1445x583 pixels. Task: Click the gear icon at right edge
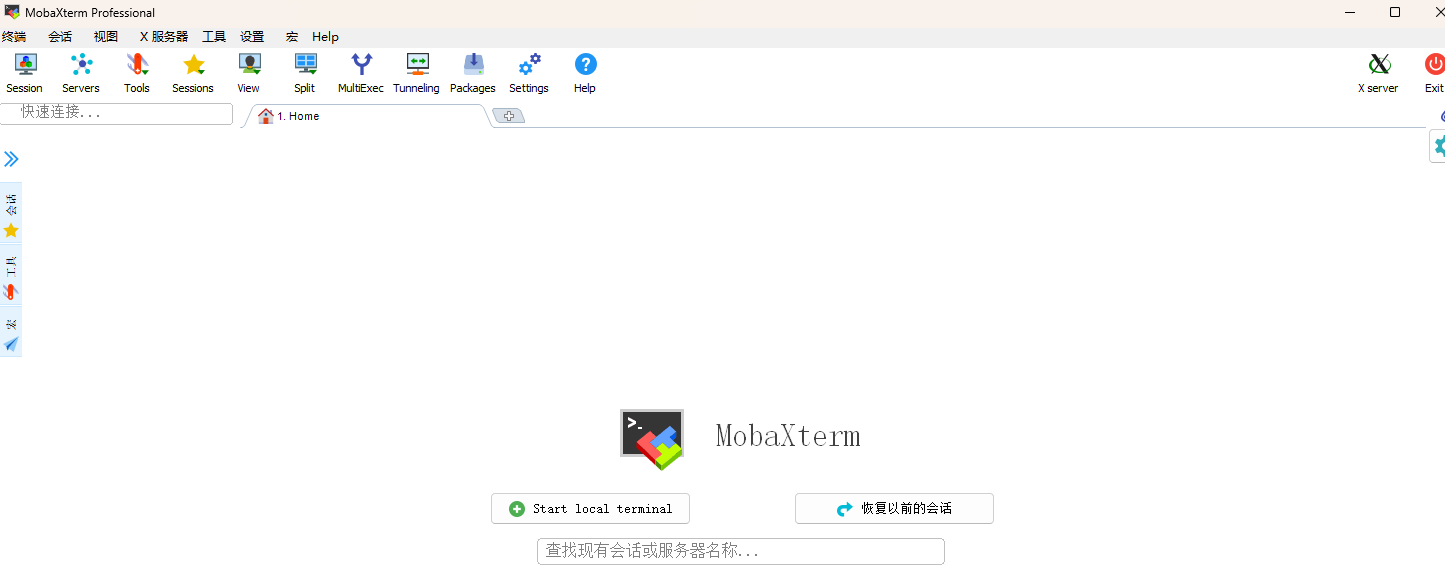(1439, 146)
